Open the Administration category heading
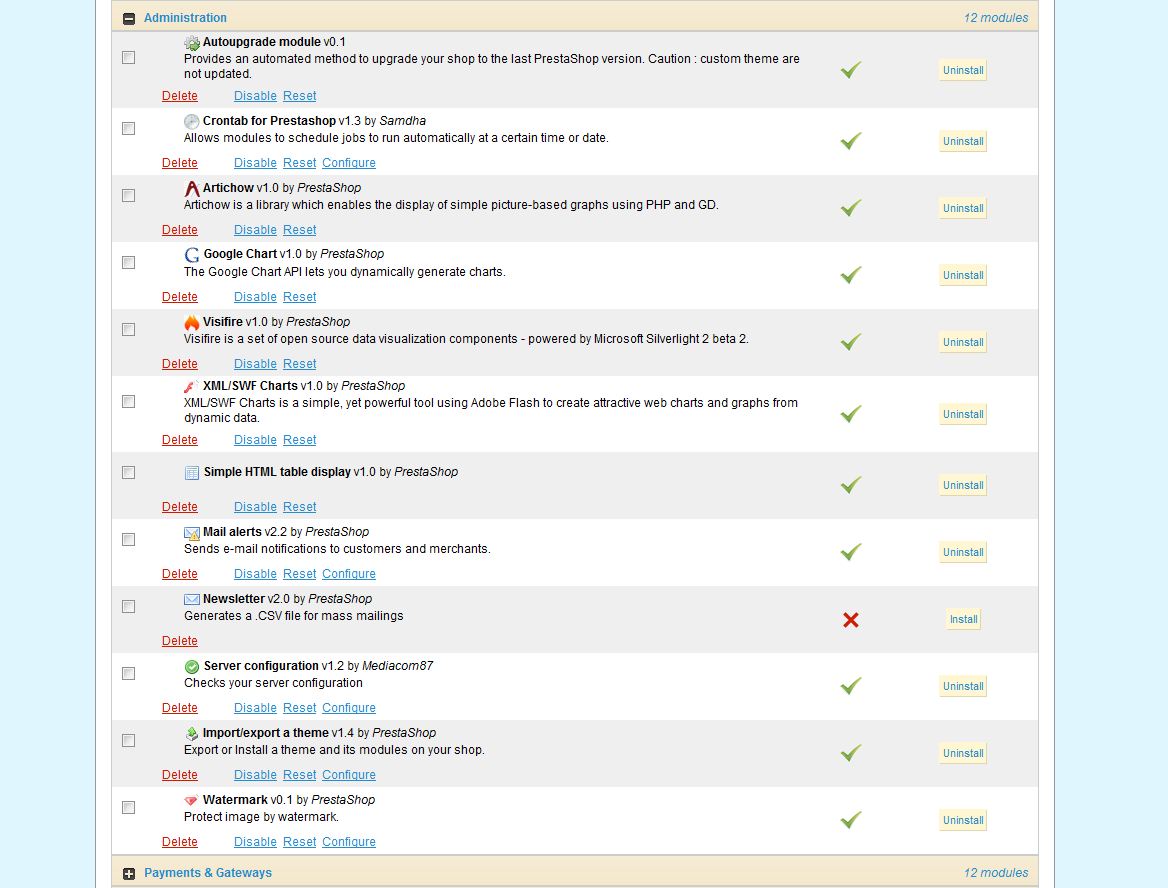The image size is (1168, 888). (185, 18)
